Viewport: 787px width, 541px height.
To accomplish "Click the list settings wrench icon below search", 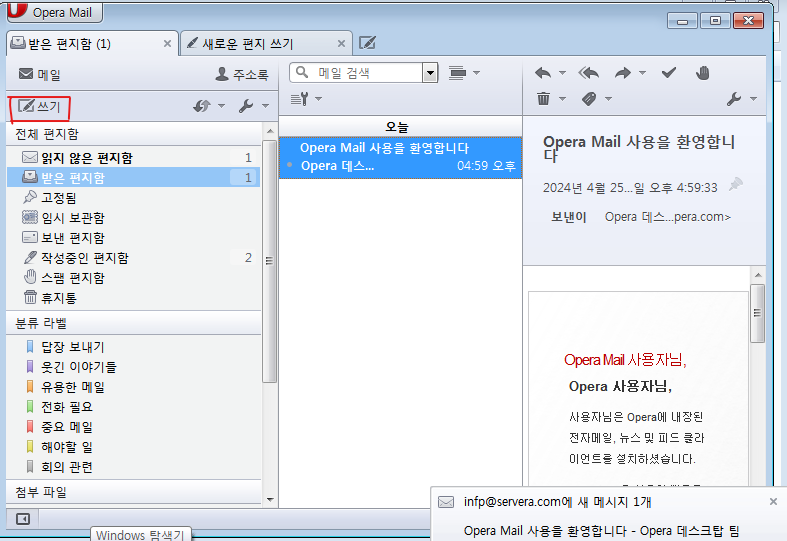I will coord(300,99).
